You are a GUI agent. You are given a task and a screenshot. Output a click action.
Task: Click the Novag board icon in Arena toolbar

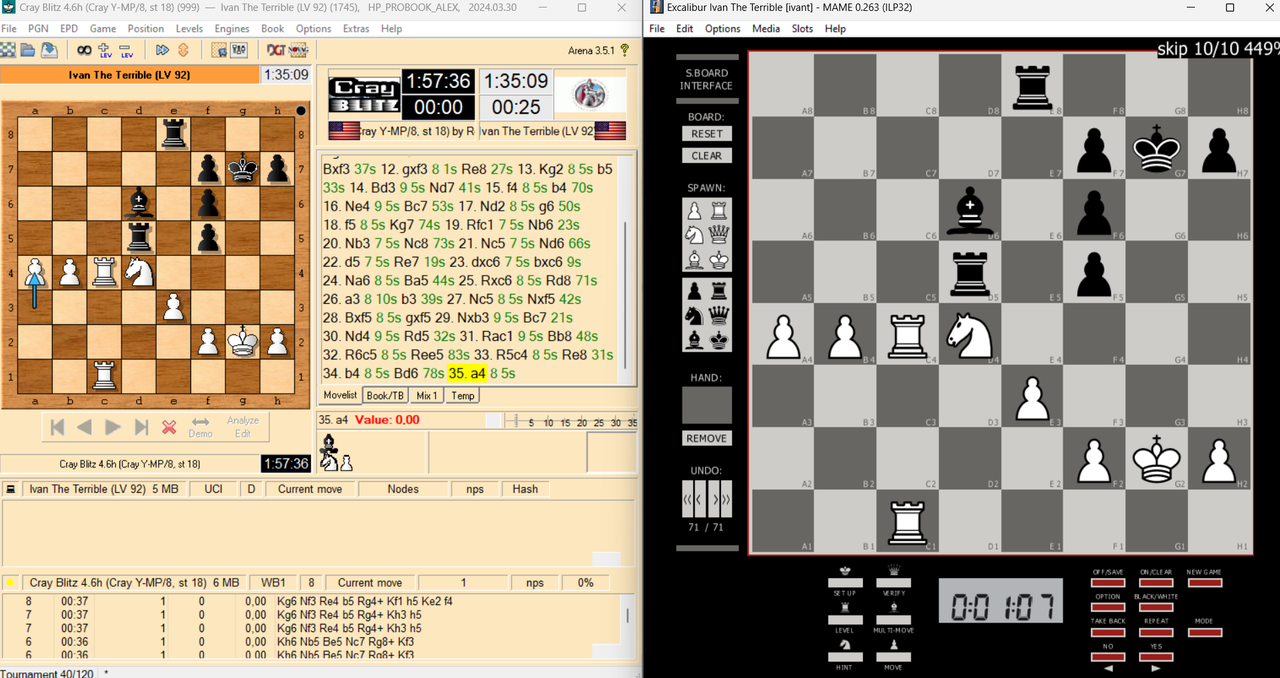pos(299,49)
